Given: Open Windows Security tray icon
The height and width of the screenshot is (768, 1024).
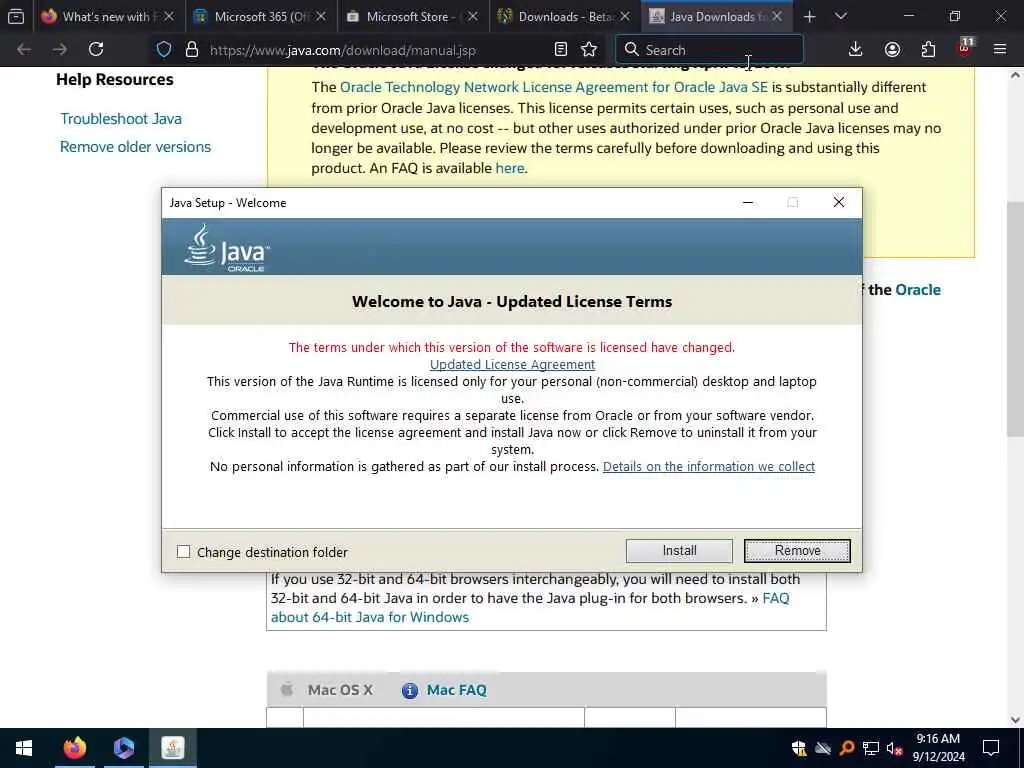Looking at the screenshot, I should tap(799, 748).
